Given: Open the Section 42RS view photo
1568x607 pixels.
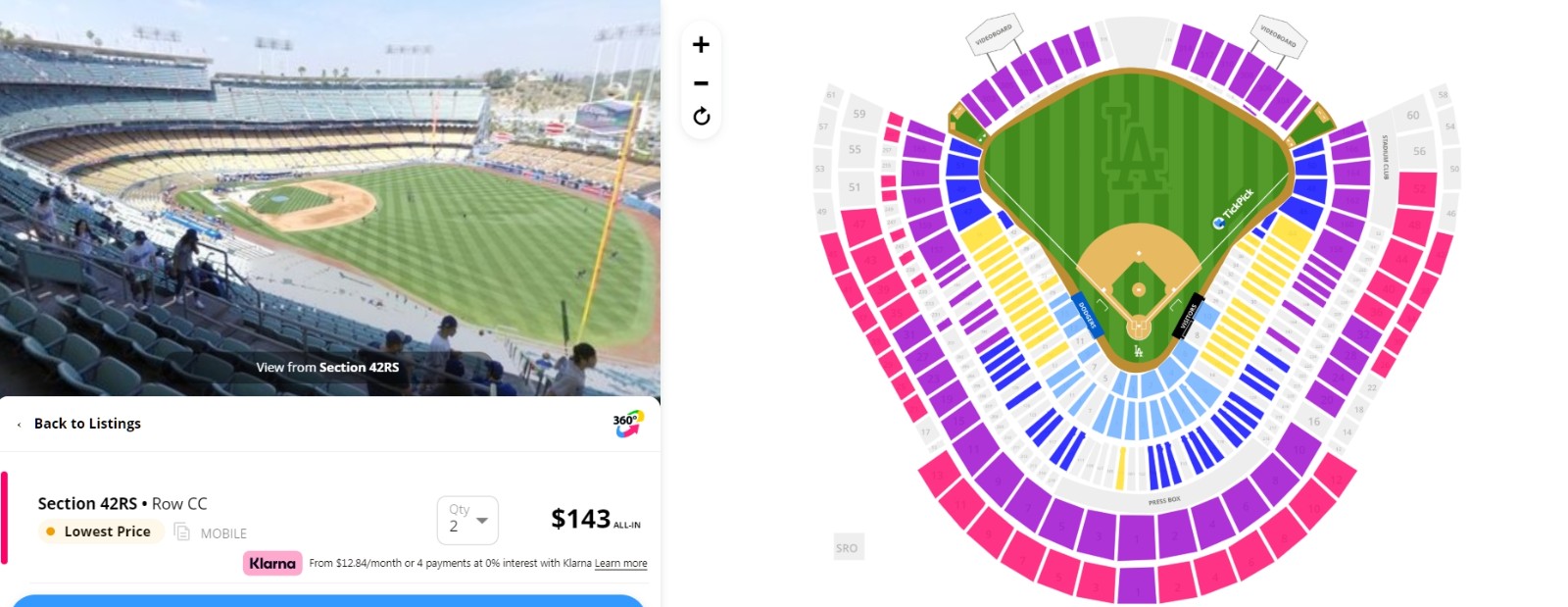Looking at the screenshot, I should pyautogui.click(x=330, y=198).
